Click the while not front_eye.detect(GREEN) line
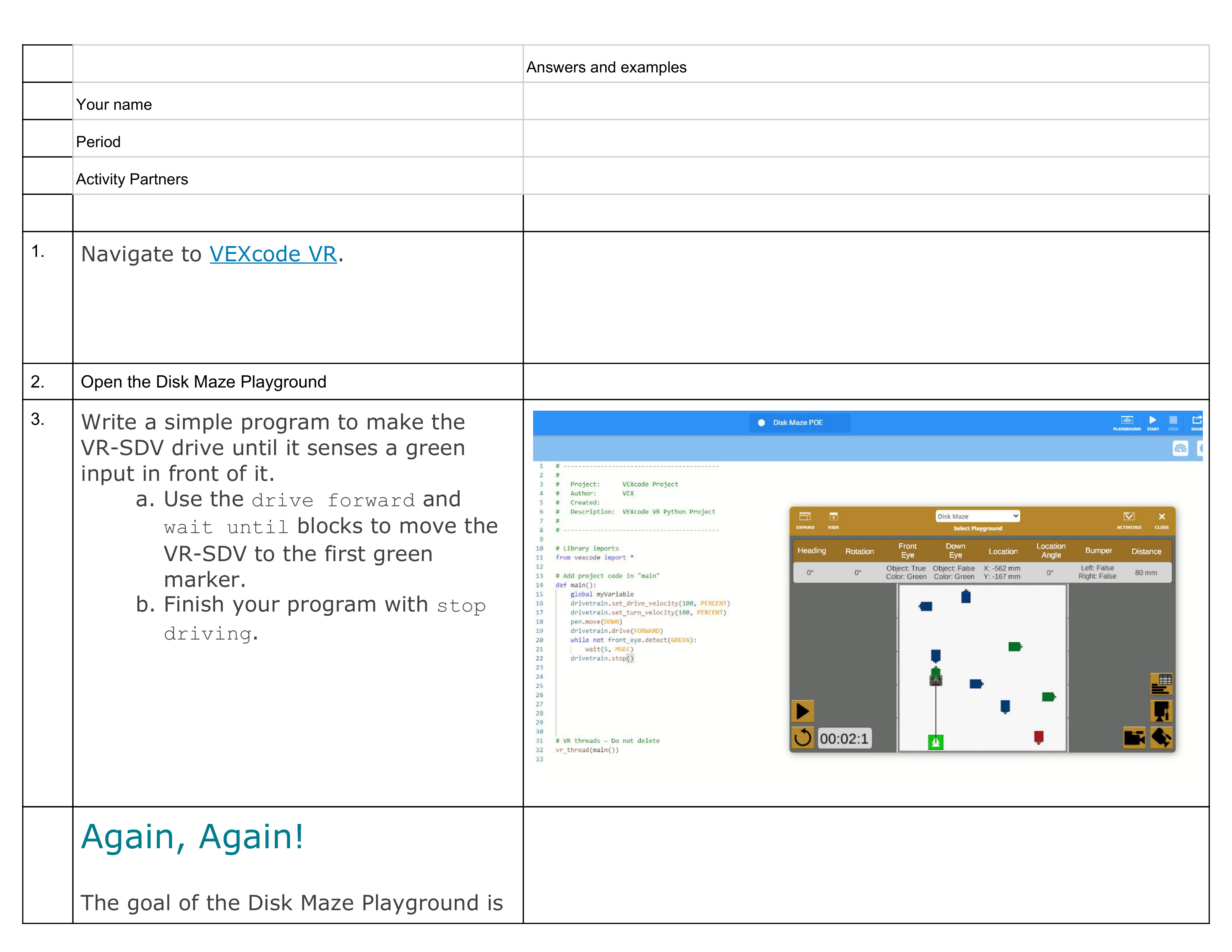Screen dimensions: 1232x952 point(634,640)
